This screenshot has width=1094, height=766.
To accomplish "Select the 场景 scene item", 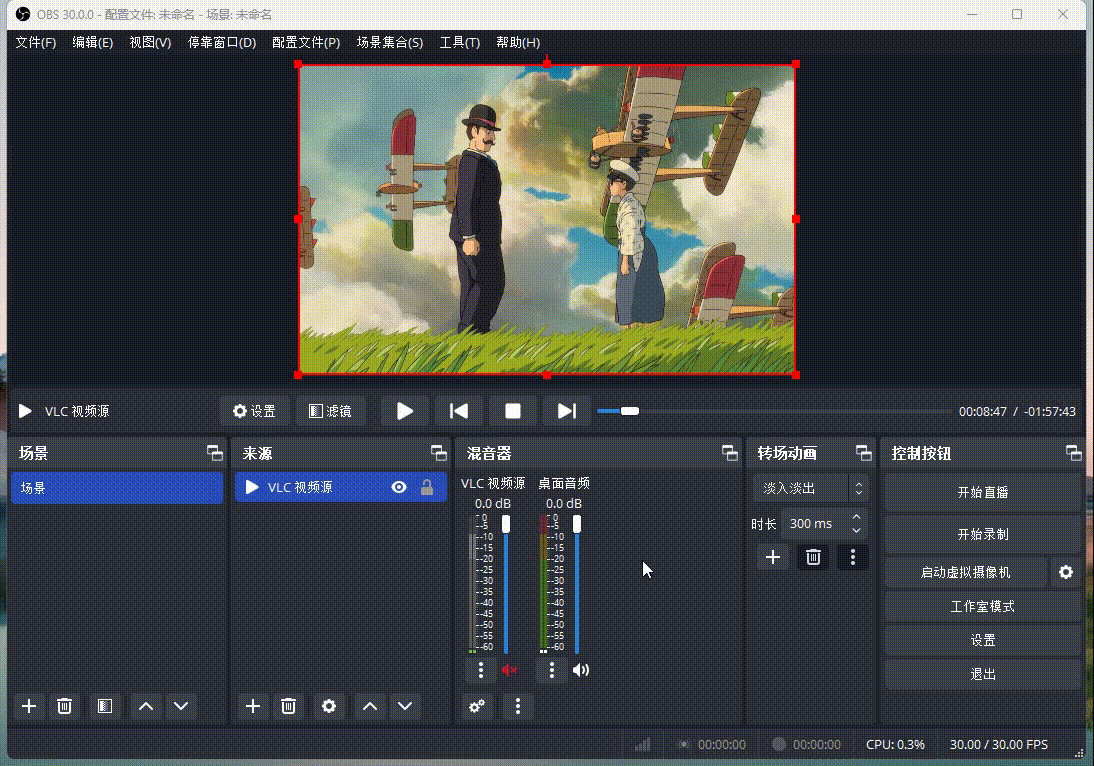I will coord(117,488).
